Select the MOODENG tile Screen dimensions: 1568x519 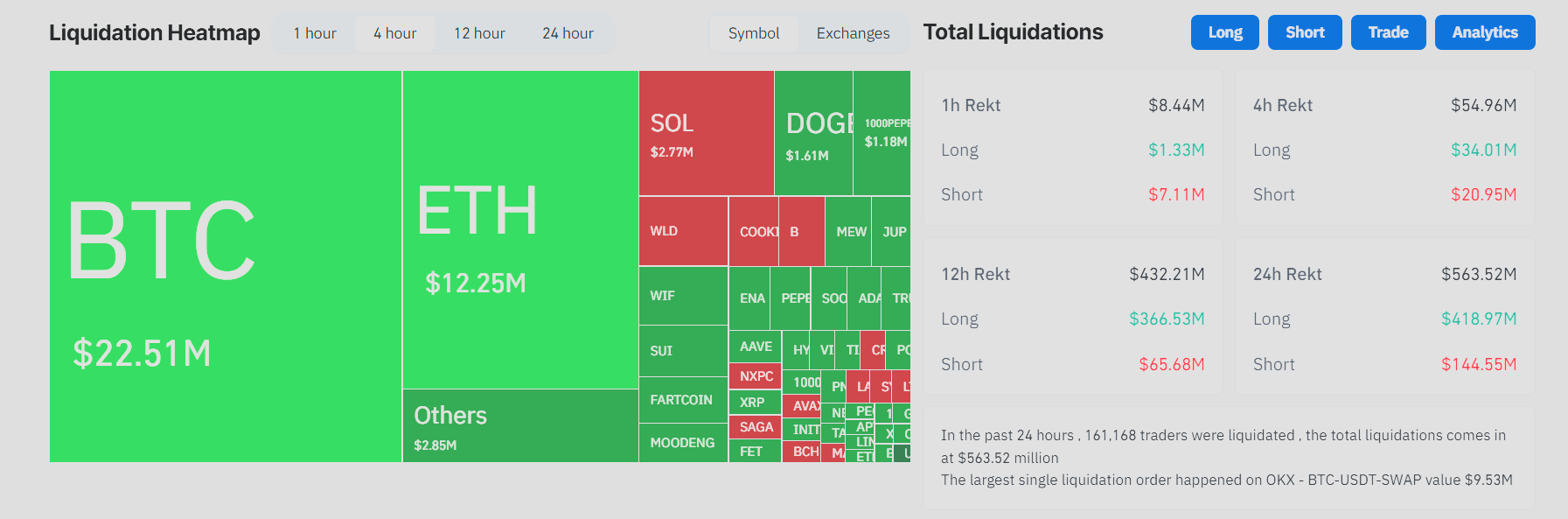coord(682,443)
